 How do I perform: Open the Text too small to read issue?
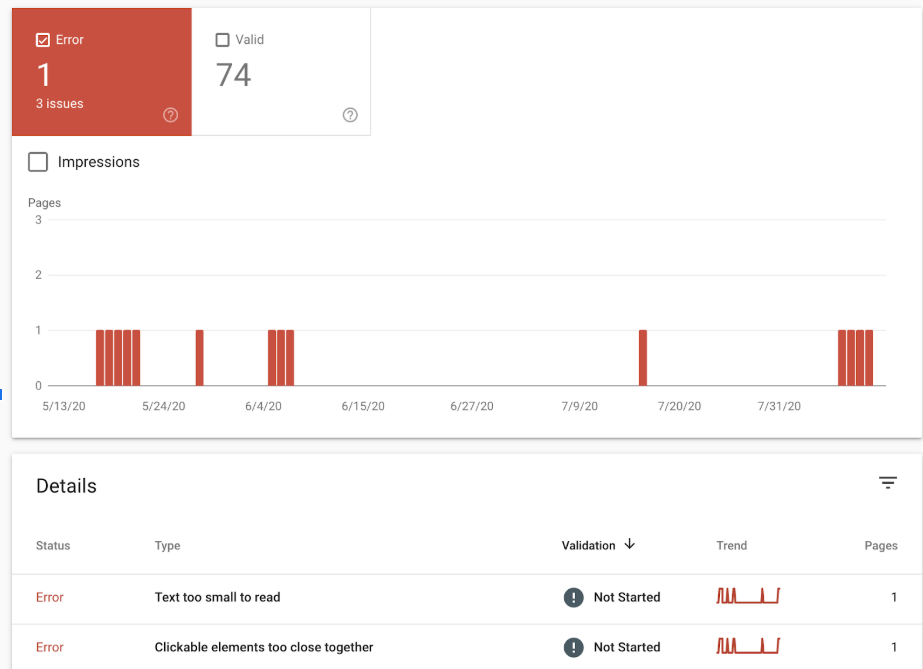(x=217, y=597)
